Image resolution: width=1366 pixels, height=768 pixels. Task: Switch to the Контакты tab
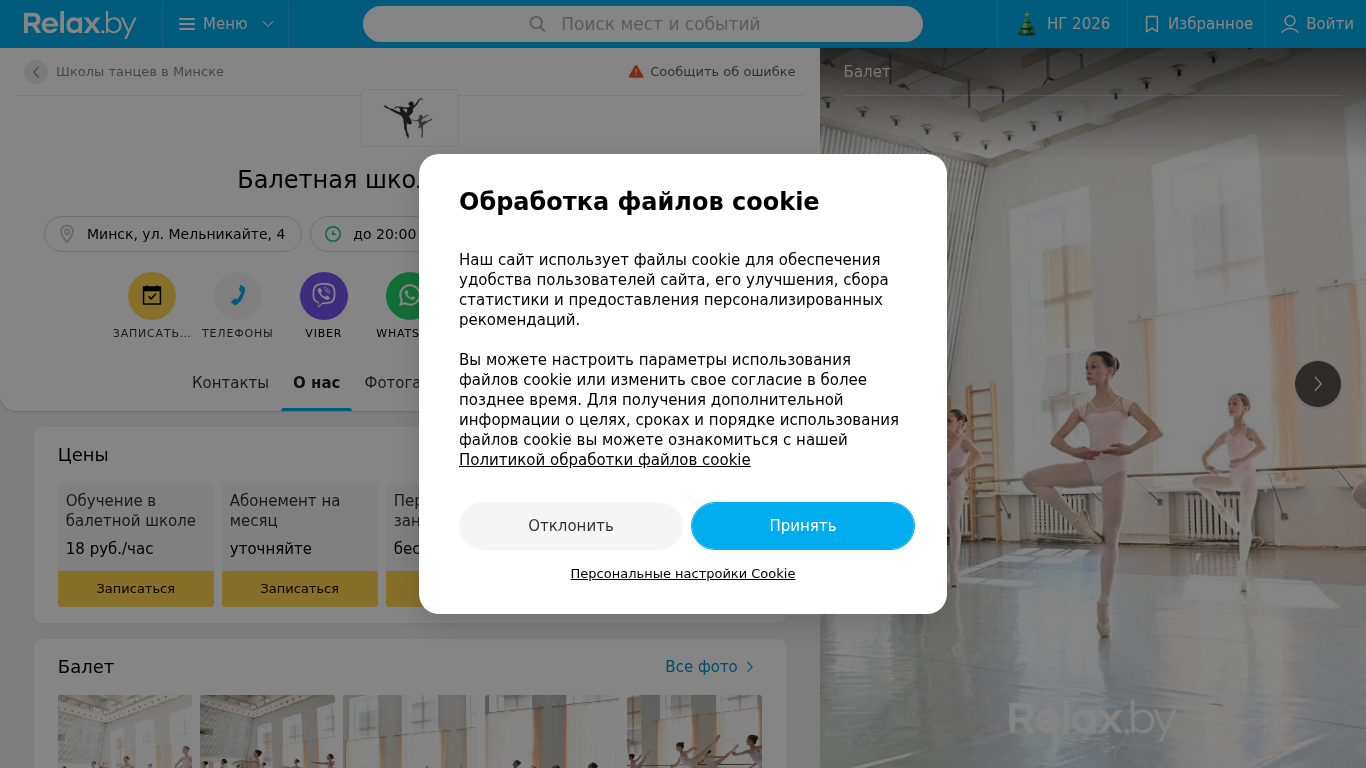230,383
